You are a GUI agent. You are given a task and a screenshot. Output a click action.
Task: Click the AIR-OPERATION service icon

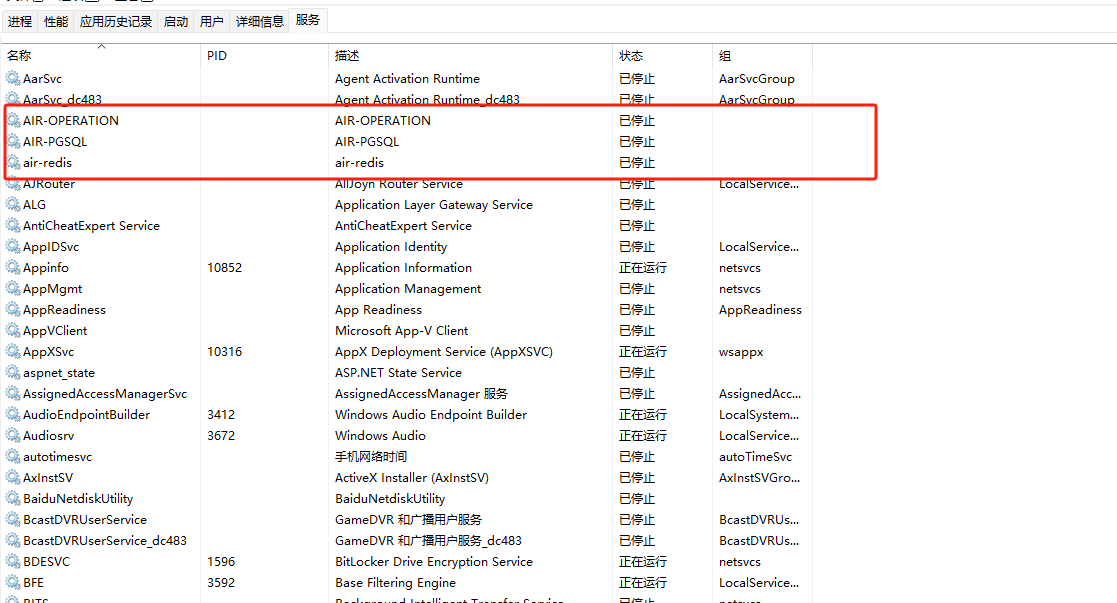tap(14, 120)
